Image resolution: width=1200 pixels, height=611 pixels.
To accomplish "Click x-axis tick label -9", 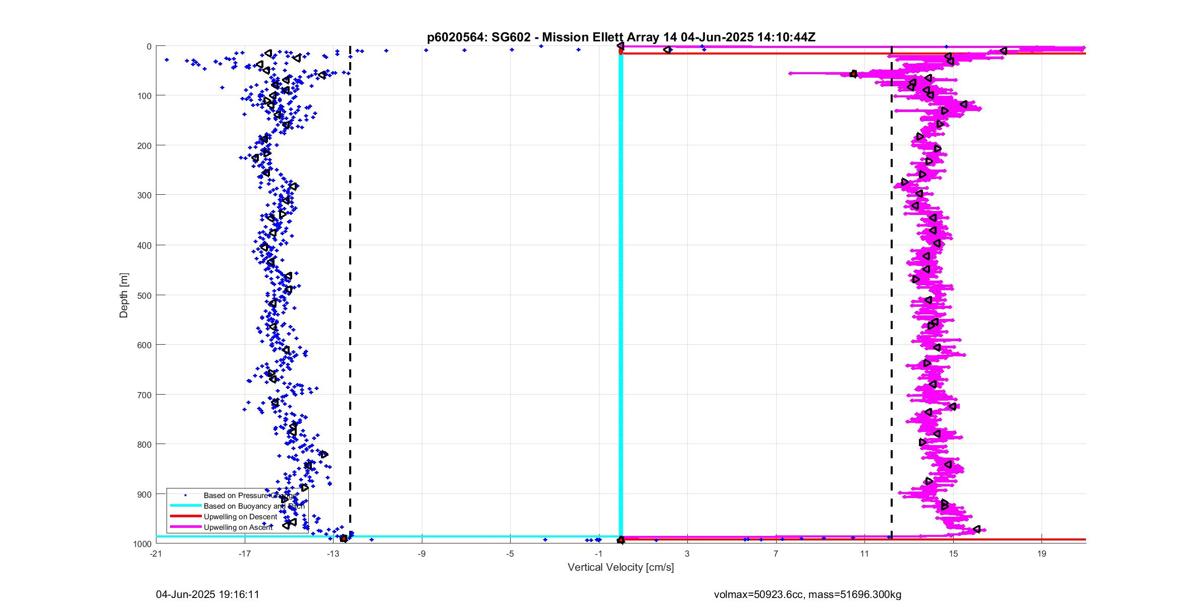I will click(422, 552).
